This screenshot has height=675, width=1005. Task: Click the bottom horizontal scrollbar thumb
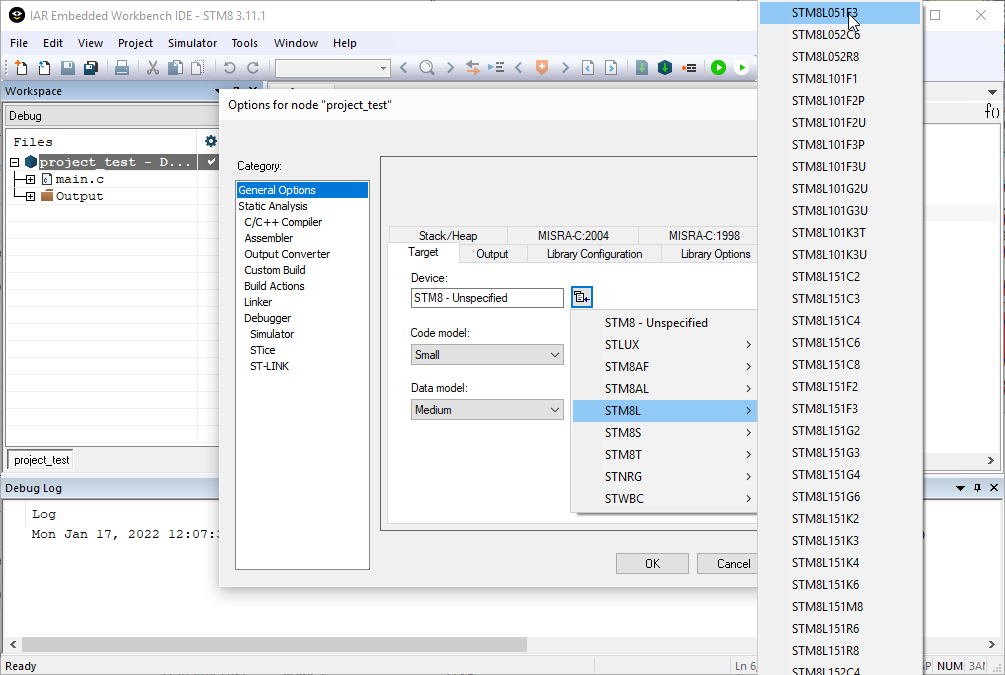click(x=274, y=644)
